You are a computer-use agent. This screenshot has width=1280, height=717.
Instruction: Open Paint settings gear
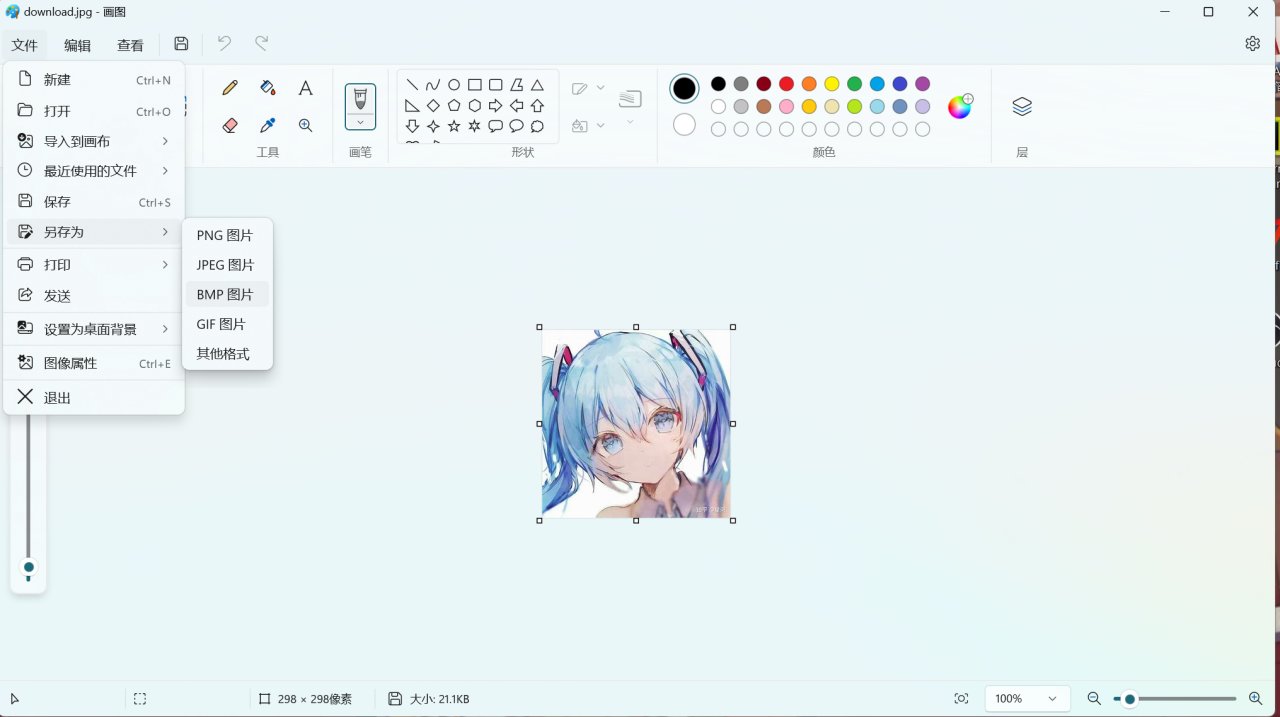[1252, 44]
